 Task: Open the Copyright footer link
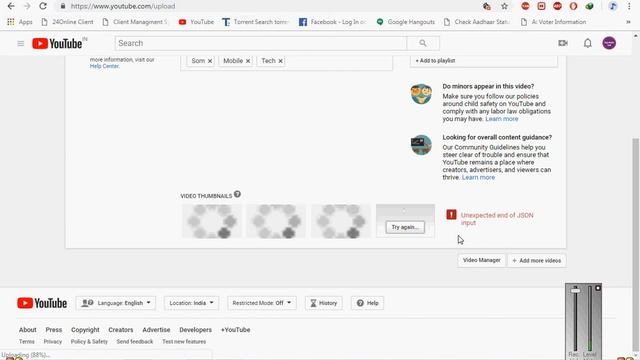pos(85,330)
